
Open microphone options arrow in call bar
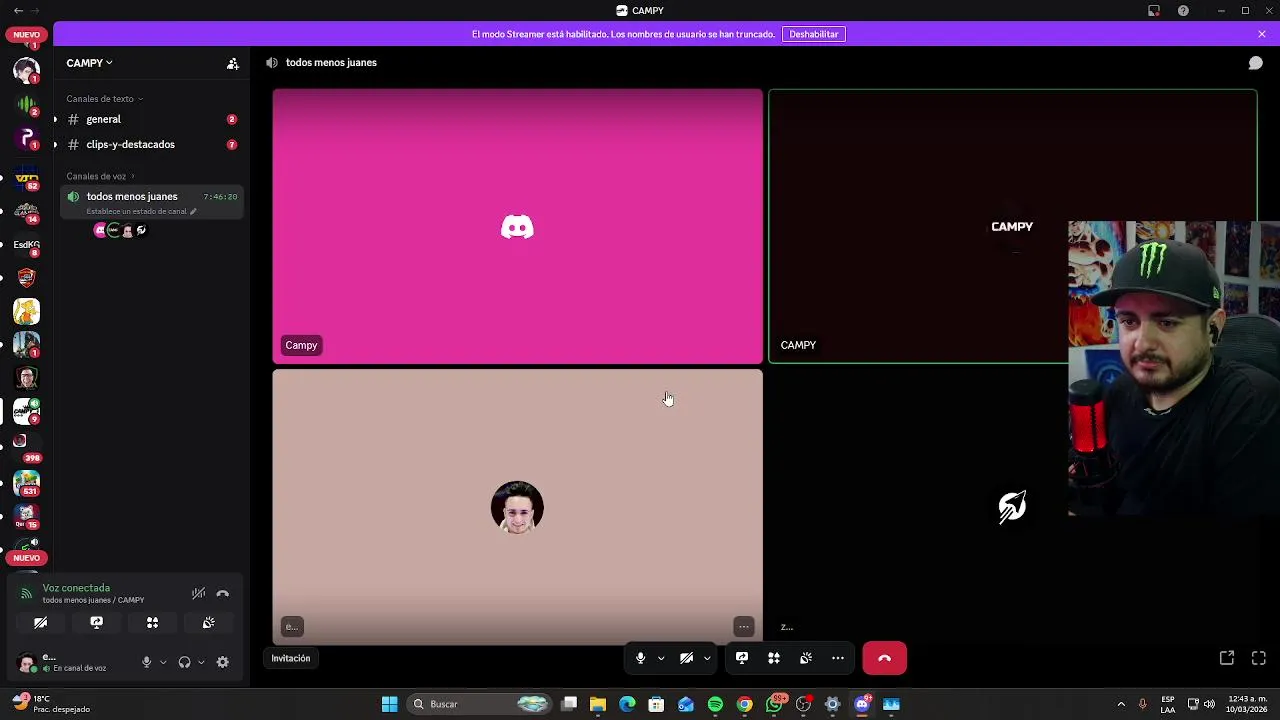661,658
